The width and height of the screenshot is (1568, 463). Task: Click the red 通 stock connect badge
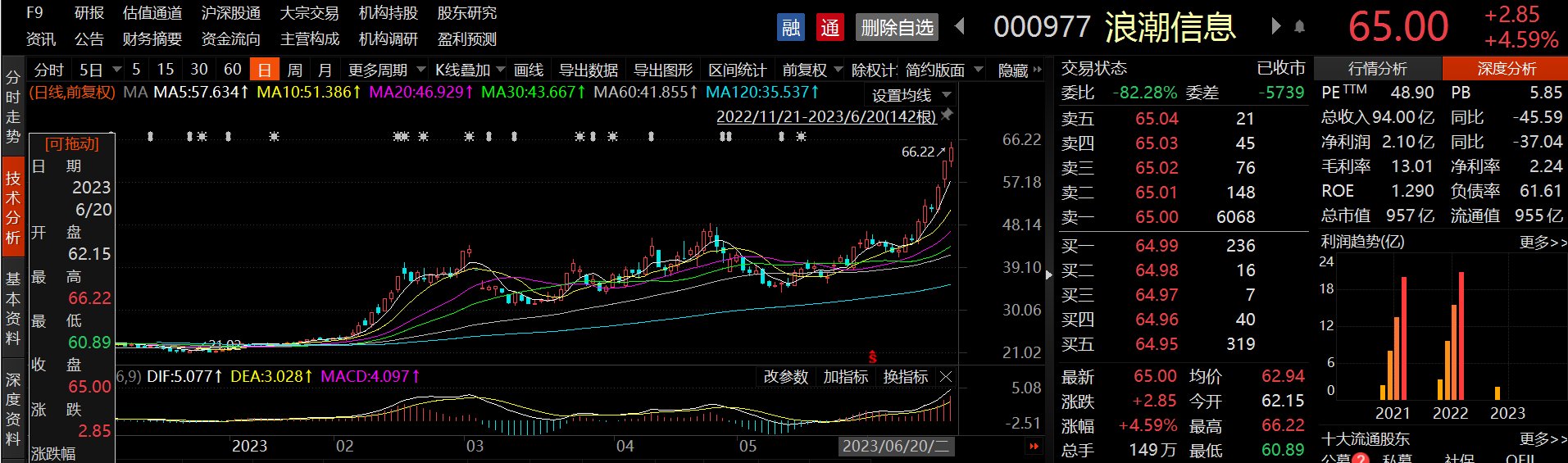[830, 28]
